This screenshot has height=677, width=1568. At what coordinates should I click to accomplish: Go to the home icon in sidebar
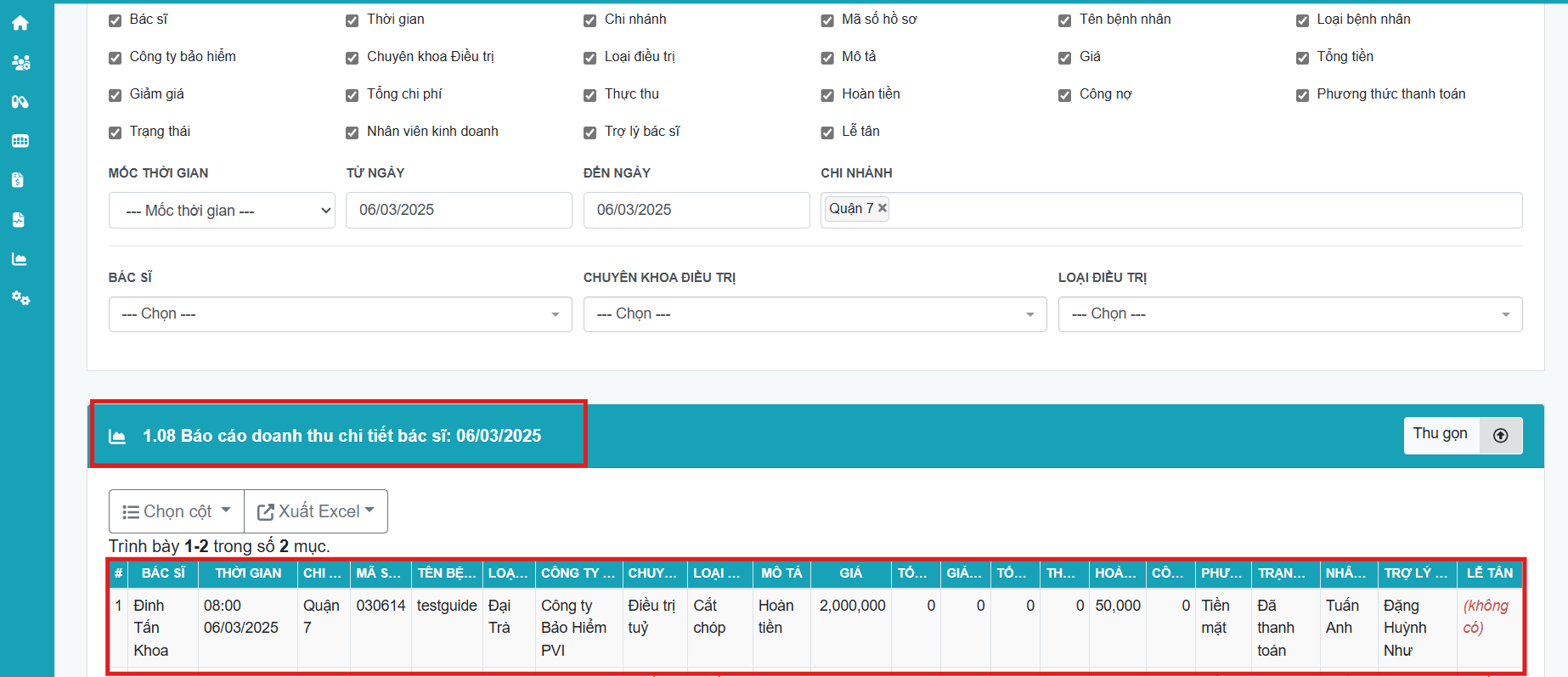[20, 24]
